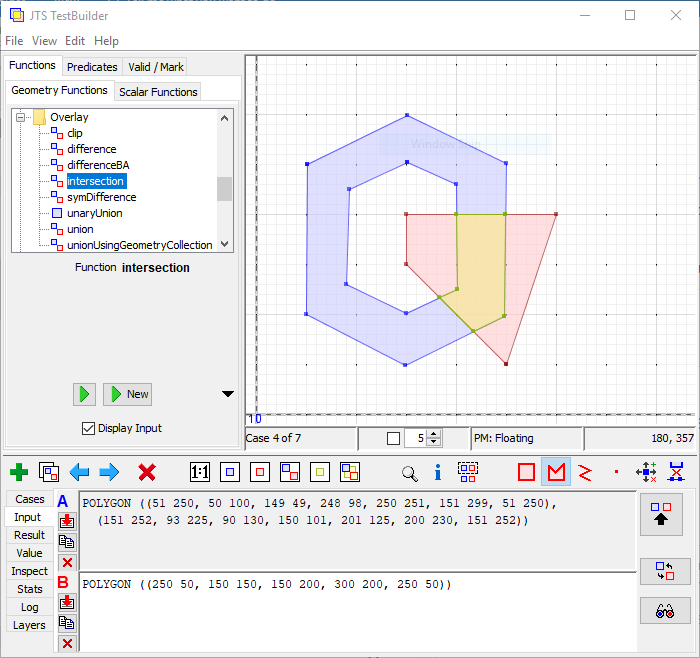Viewport: 700px width, 658px height.
Task: Go to previous case with blue left arrow
Action: (x=79, y=472)
